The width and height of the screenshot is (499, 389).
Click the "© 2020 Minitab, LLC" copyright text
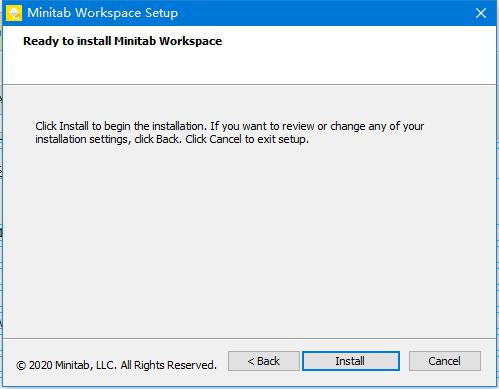pyautogui.click(x=66, y=365)
